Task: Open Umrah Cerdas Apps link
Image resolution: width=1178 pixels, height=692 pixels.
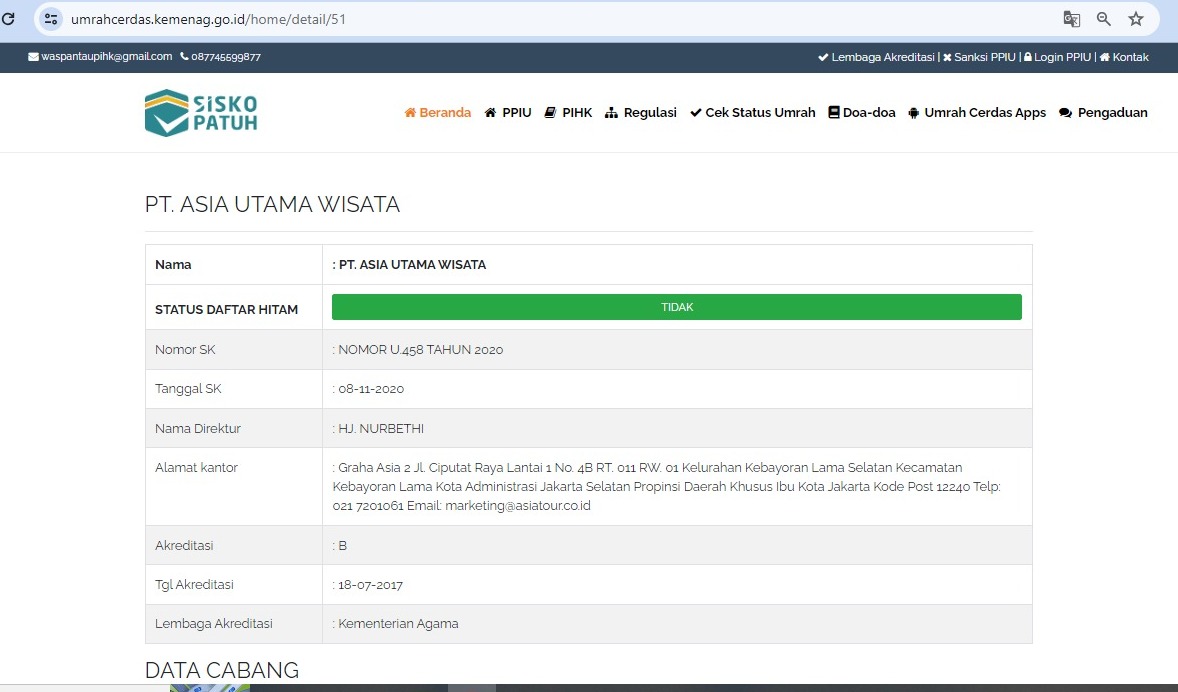Action: [977, 113]
